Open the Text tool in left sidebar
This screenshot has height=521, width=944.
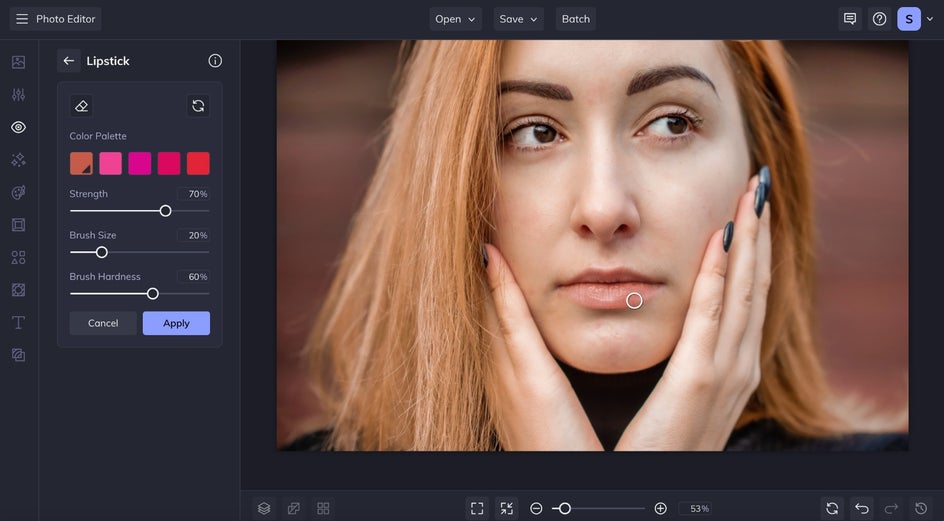click(18, 322)
